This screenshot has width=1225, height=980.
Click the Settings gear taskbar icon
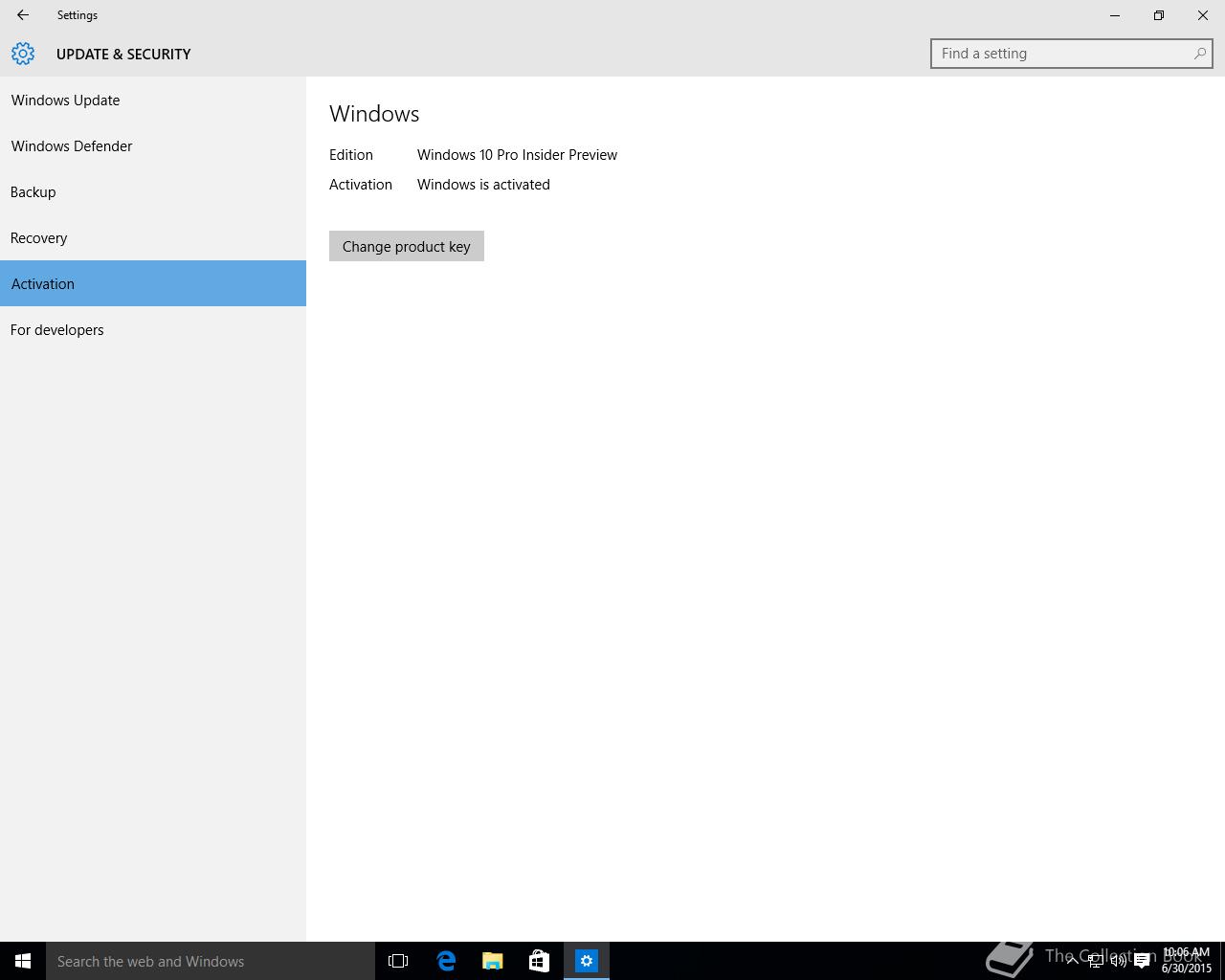tap(586, 961)
